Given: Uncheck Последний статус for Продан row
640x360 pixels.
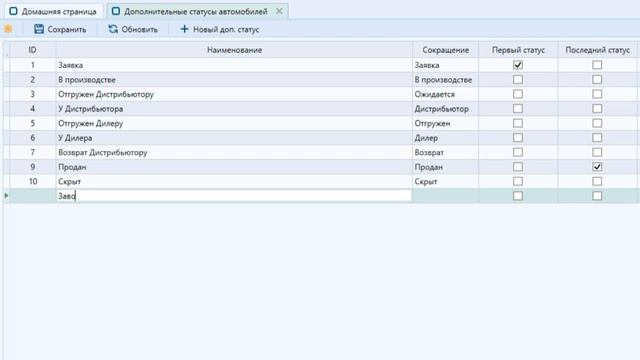Looking at the screenshot, I should pyautogui.click(x=597, y=167).
